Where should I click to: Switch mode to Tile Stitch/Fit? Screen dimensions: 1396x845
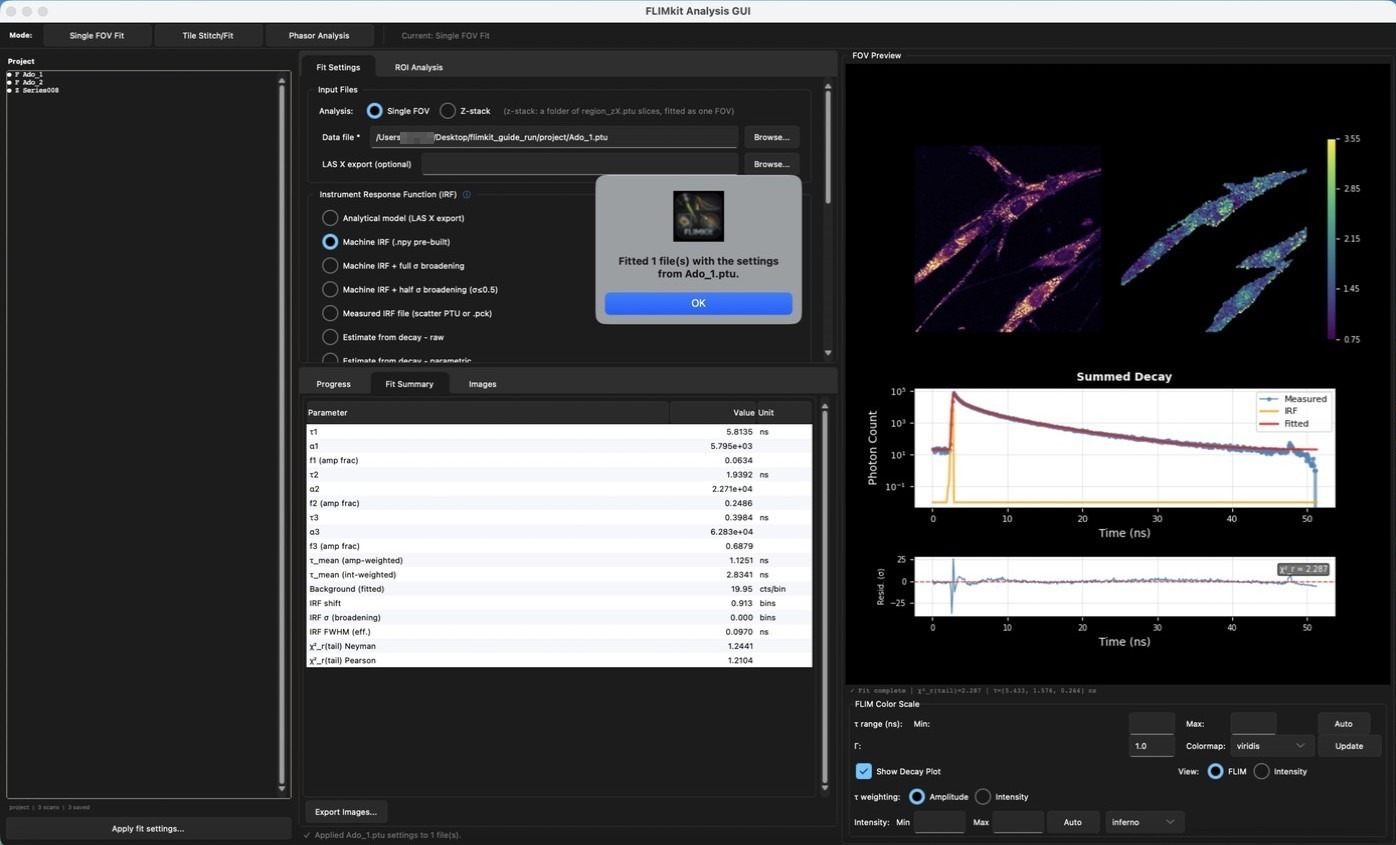click(208, 36)
